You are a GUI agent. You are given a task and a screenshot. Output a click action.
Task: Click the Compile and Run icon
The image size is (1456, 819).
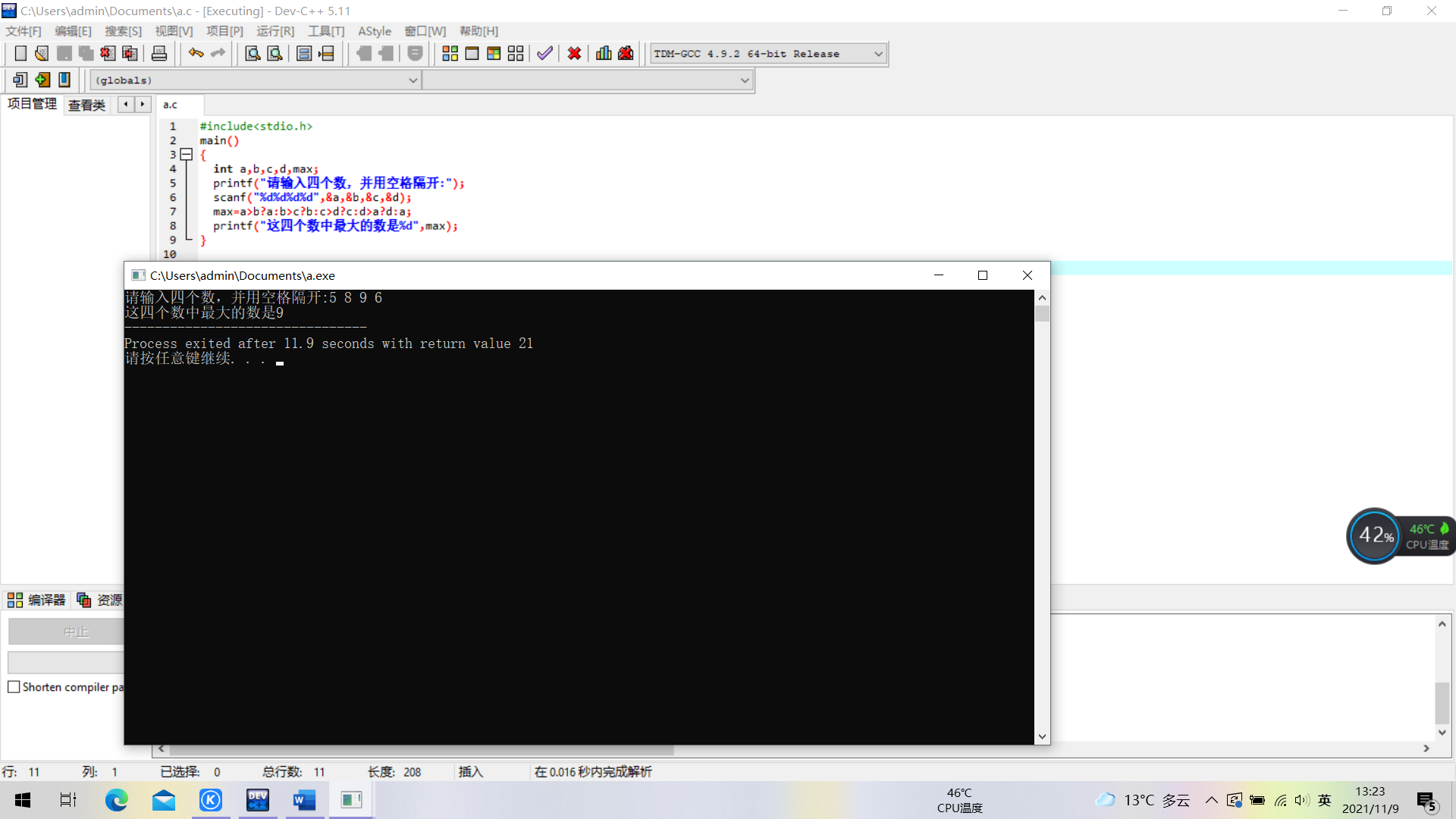tap(494, 53)
